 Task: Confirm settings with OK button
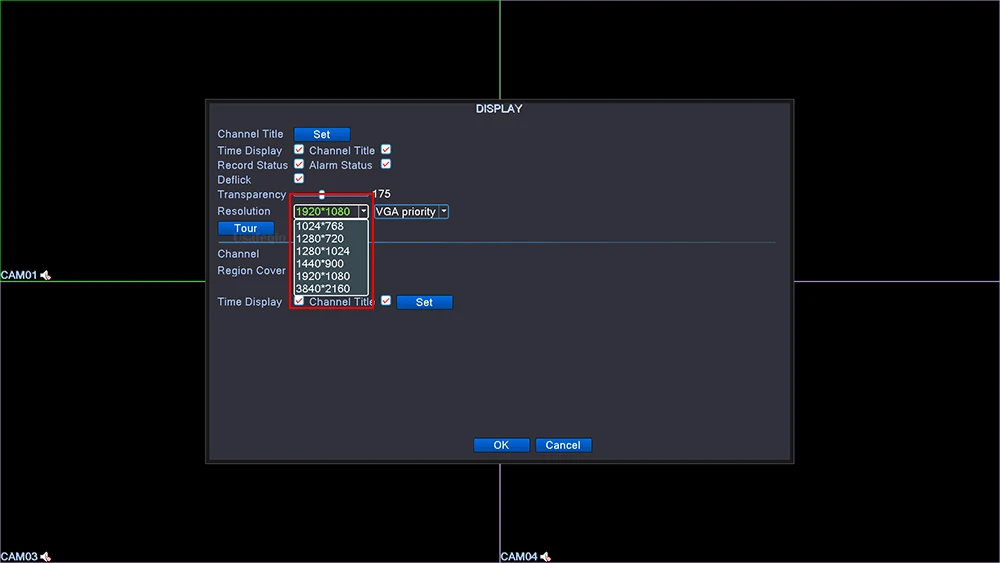click(x=501, y=445)
